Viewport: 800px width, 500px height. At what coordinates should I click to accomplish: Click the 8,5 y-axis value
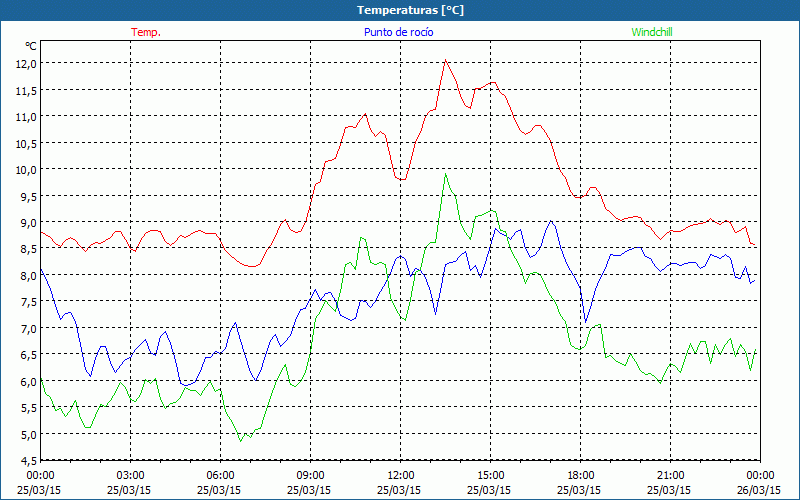pos(29,248)
